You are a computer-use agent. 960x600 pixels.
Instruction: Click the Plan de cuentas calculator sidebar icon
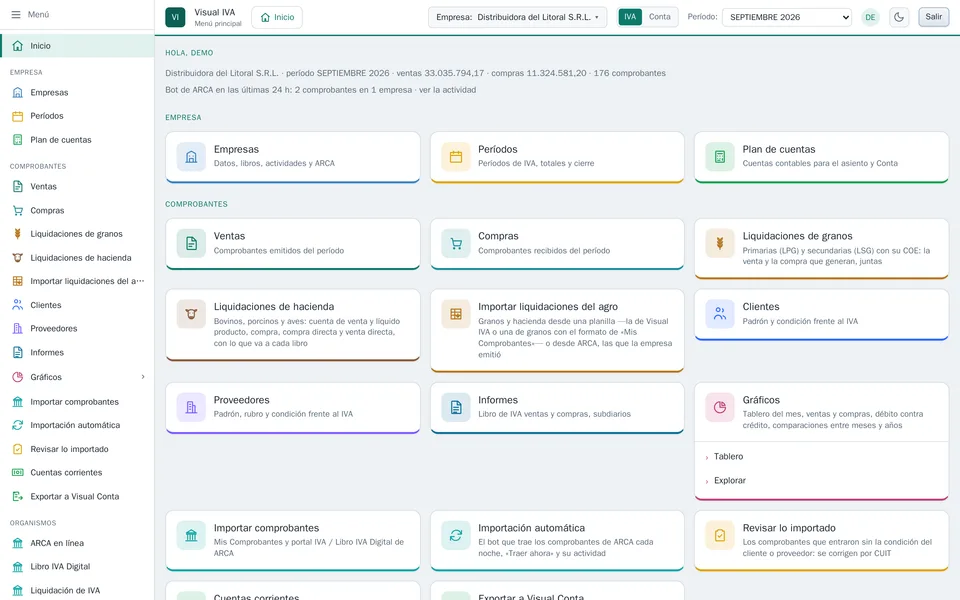[18, 140]
